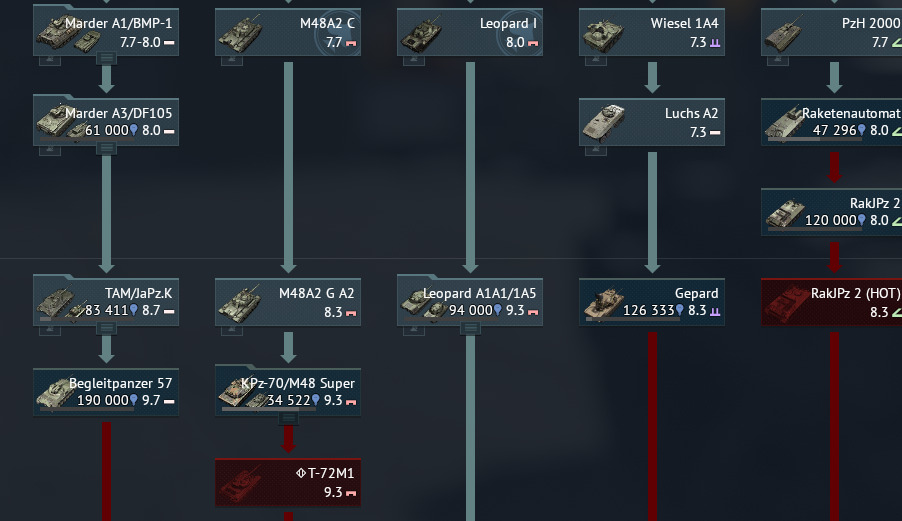The height and width of the screenshot is (521, 902).
Task: Expand the TAM/JaPz.K vehicle group
Action: coord(106,328)
